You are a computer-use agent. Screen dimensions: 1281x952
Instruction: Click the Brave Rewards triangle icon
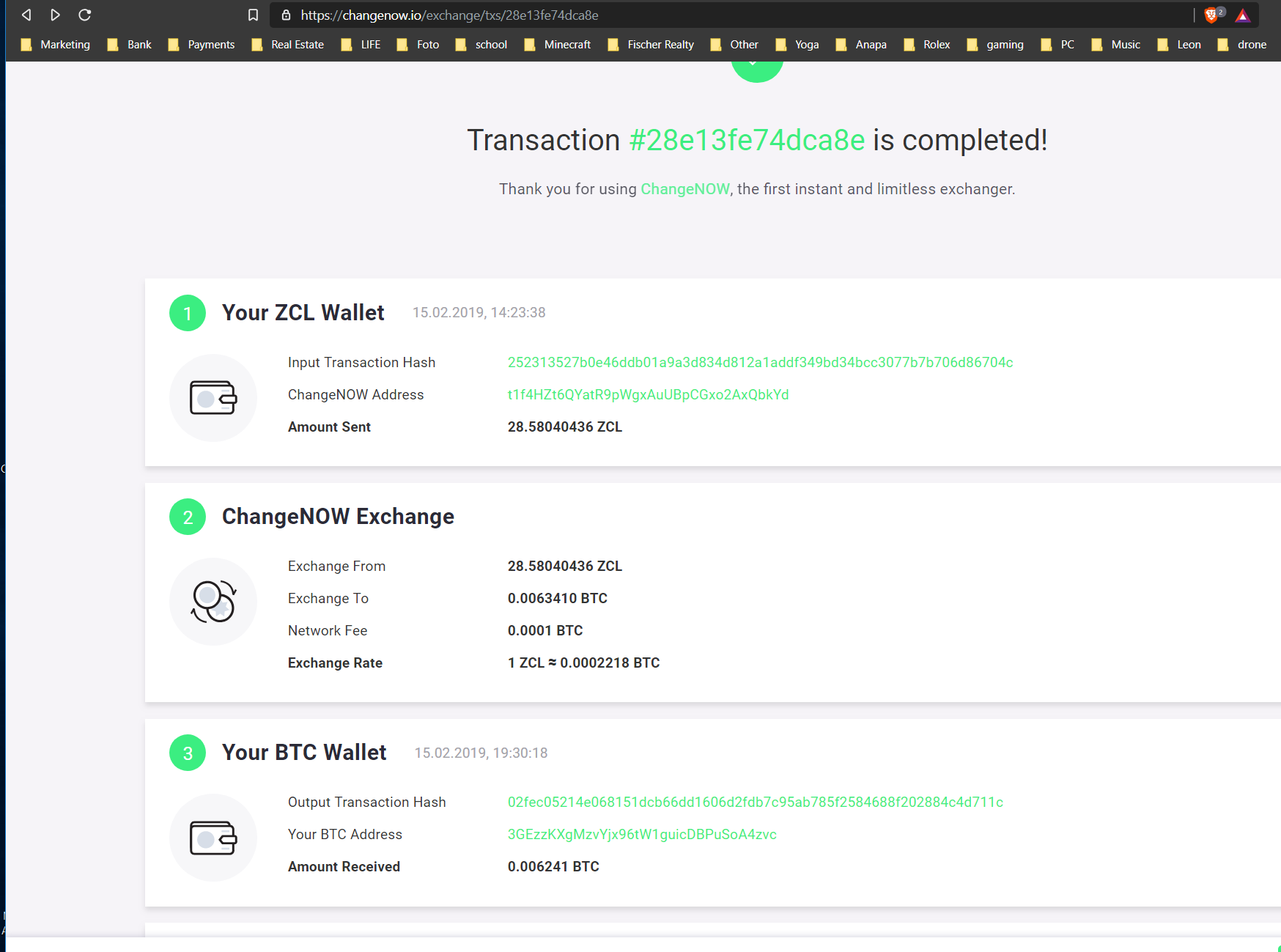tap(1243, 15)
